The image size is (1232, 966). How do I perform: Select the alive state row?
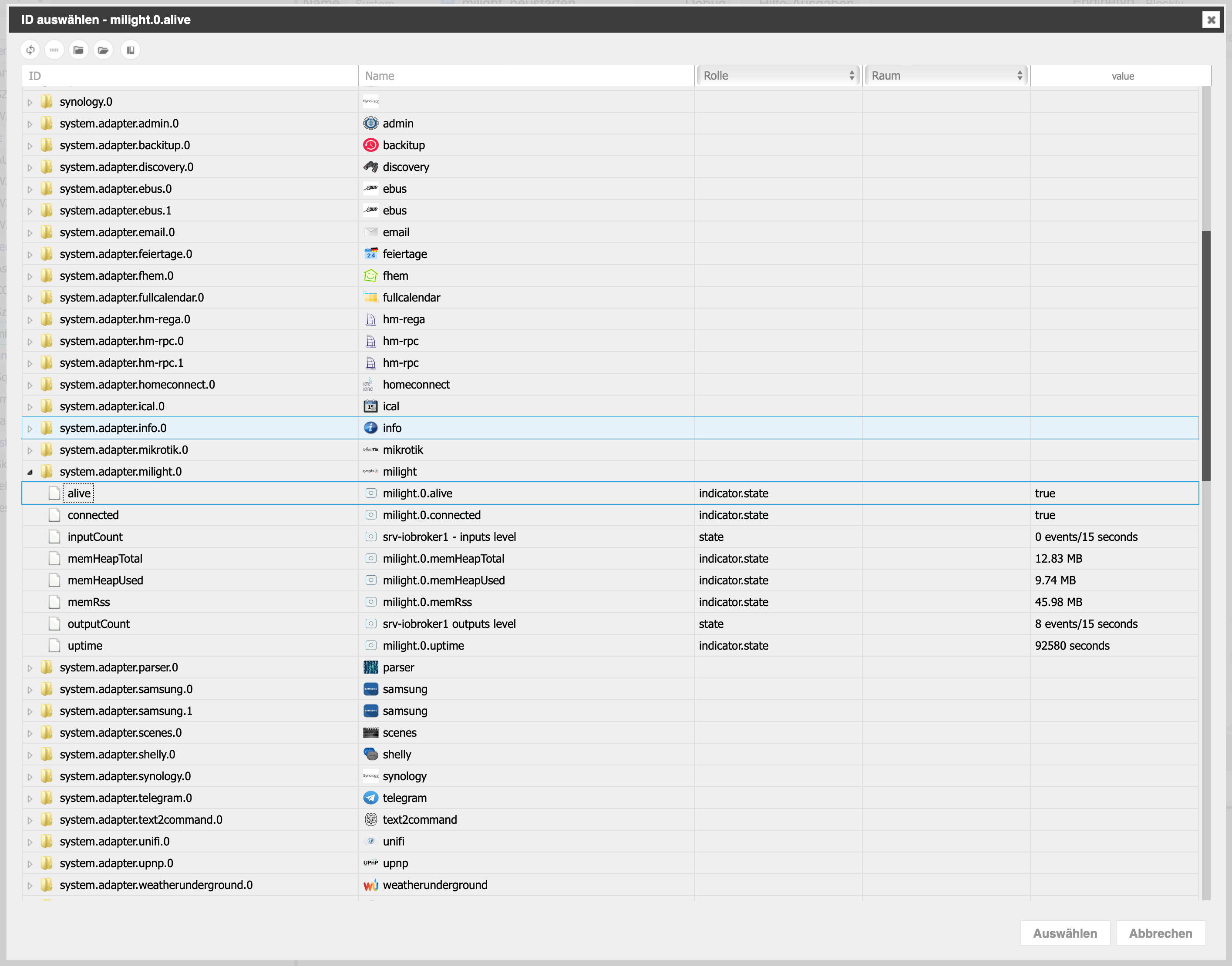(610, 493)
